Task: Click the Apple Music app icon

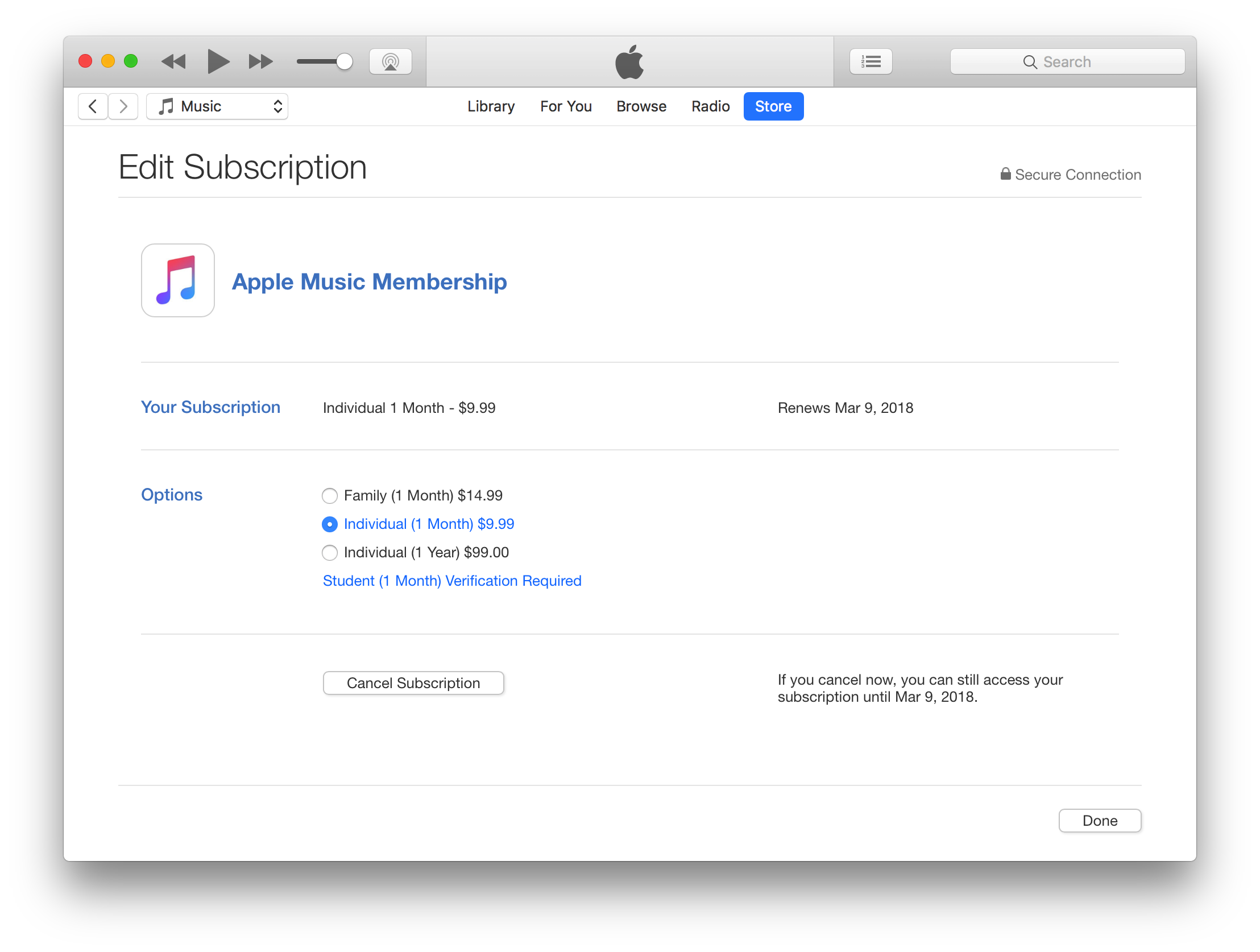Action: [x=178, y=280]
